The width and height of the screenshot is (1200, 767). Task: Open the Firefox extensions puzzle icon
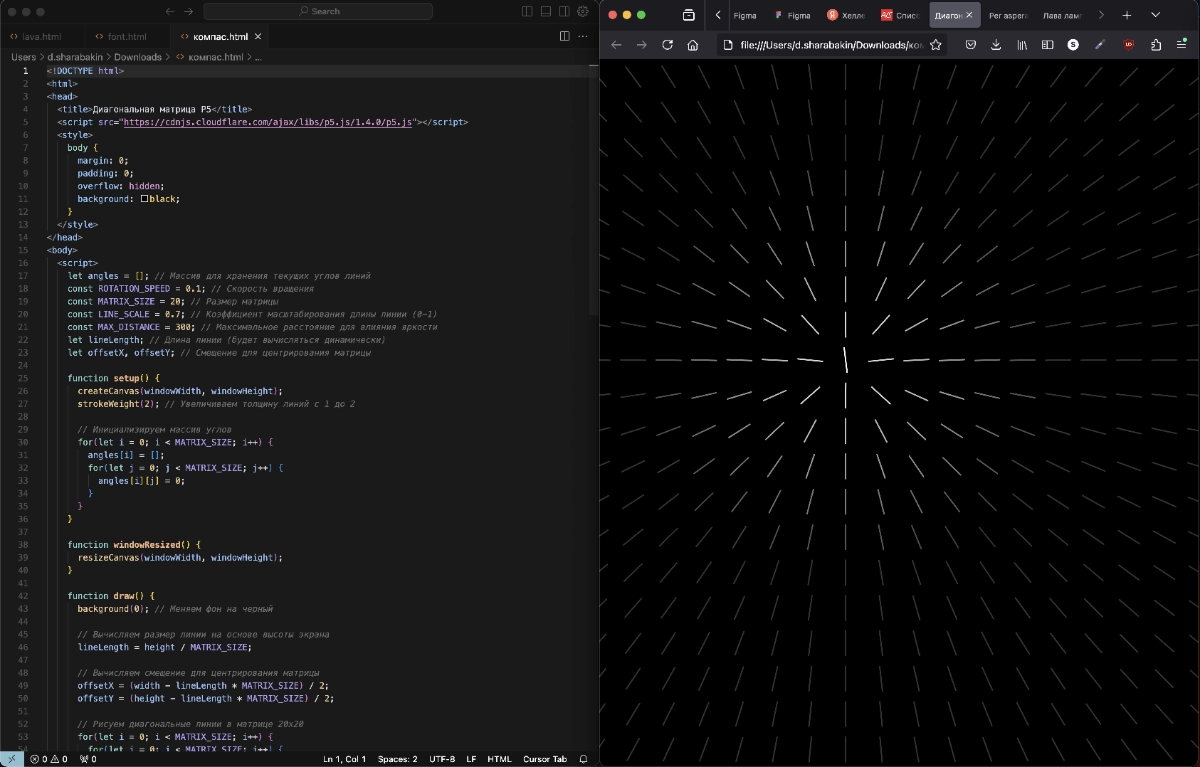1156,45
